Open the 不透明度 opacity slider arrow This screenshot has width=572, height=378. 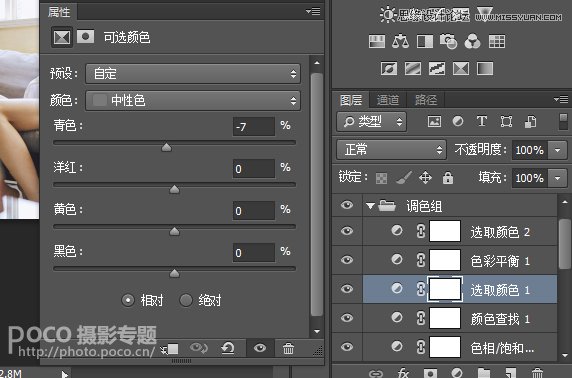tap(558, 150)
